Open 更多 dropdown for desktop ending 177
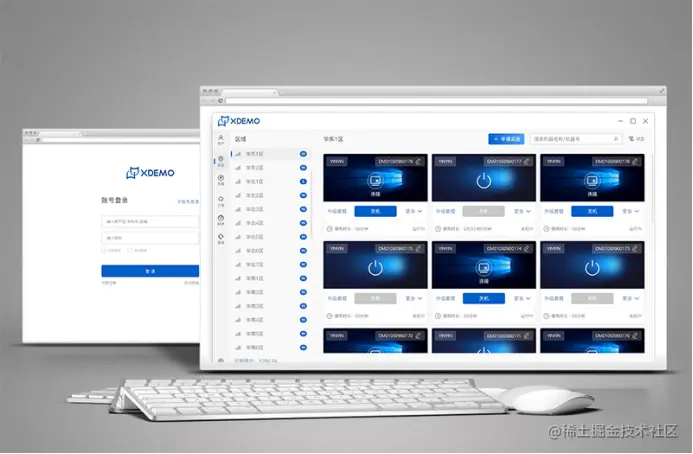This screenshot has height=454, width=693. pos(522,211)
